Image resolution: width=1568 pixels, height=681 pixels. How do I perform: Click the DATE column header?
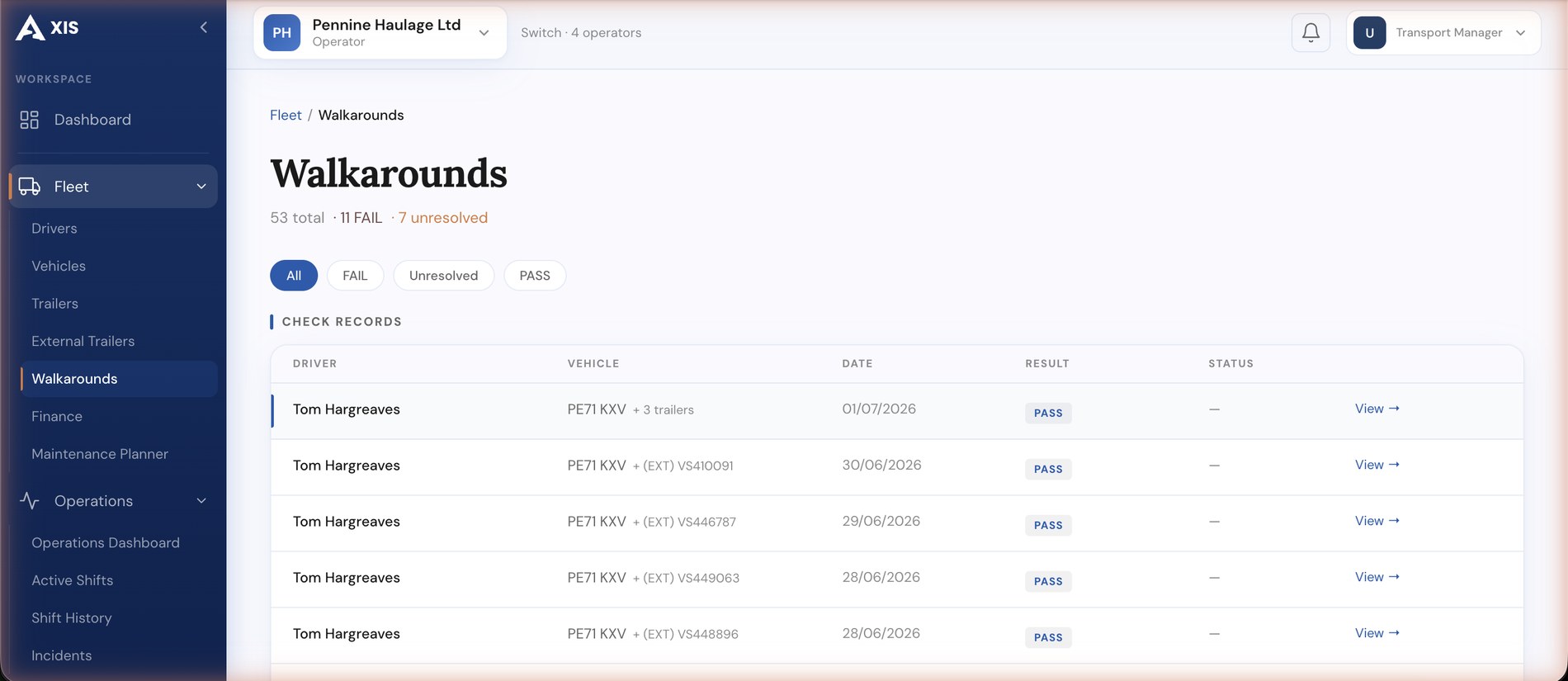857,364
